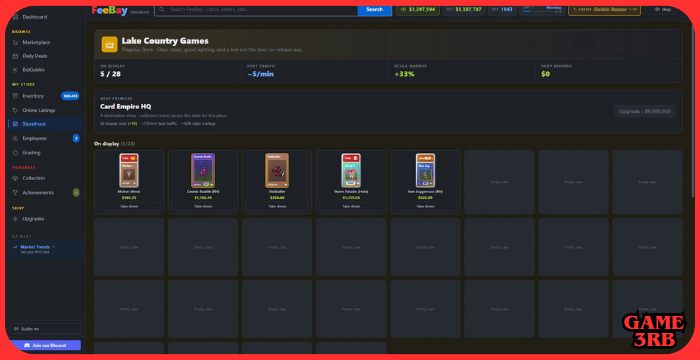Click the Cosmic Kealith card thumbnail

pyautogui.click(x=203, y=171)
